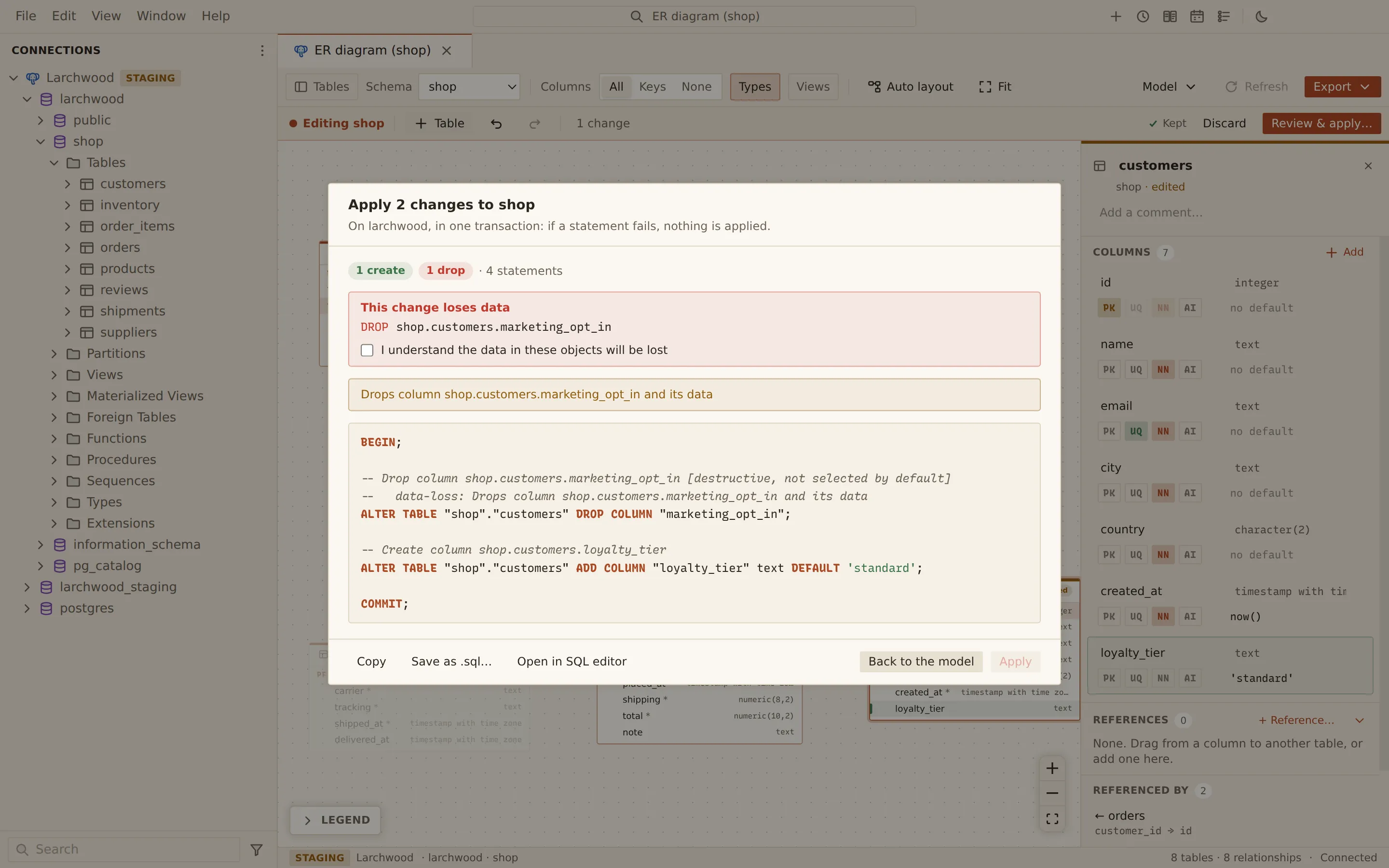Click the + Reference... link
Viewport: 1389px width, 868px height.
pos(1296,720)
